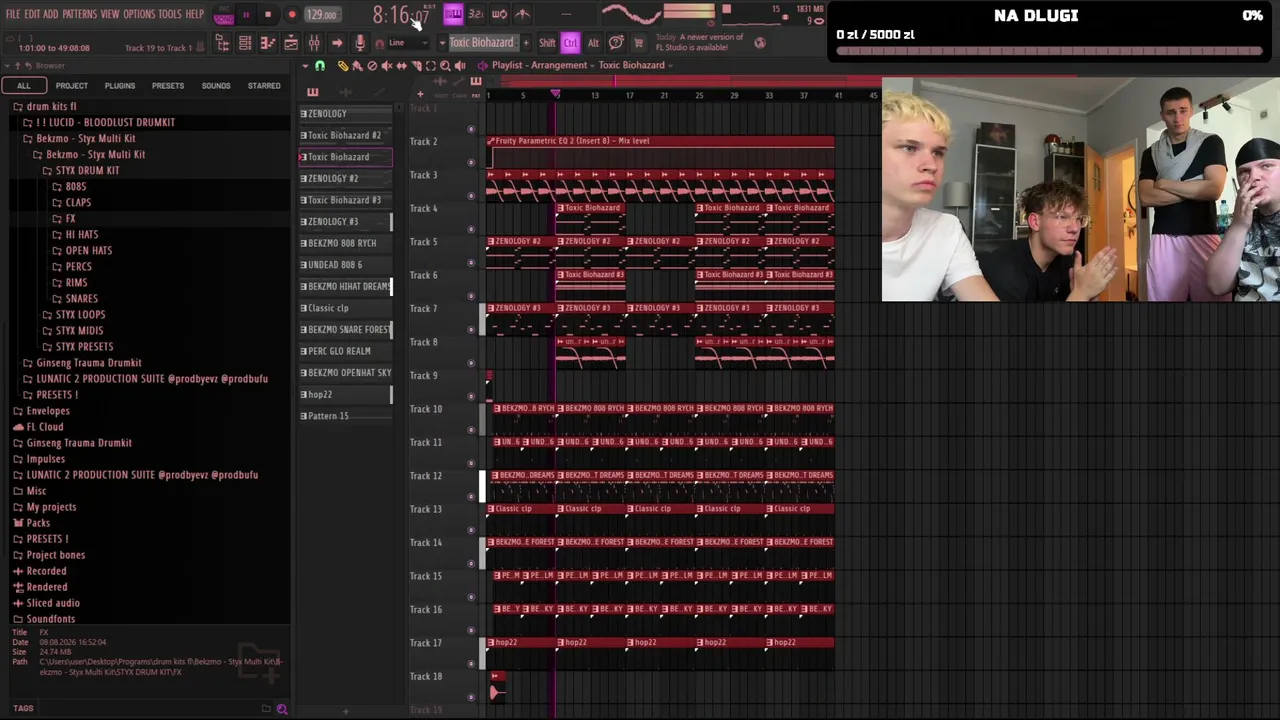
Task: Collapse the browser options arrow
Action: pos(8,66)
